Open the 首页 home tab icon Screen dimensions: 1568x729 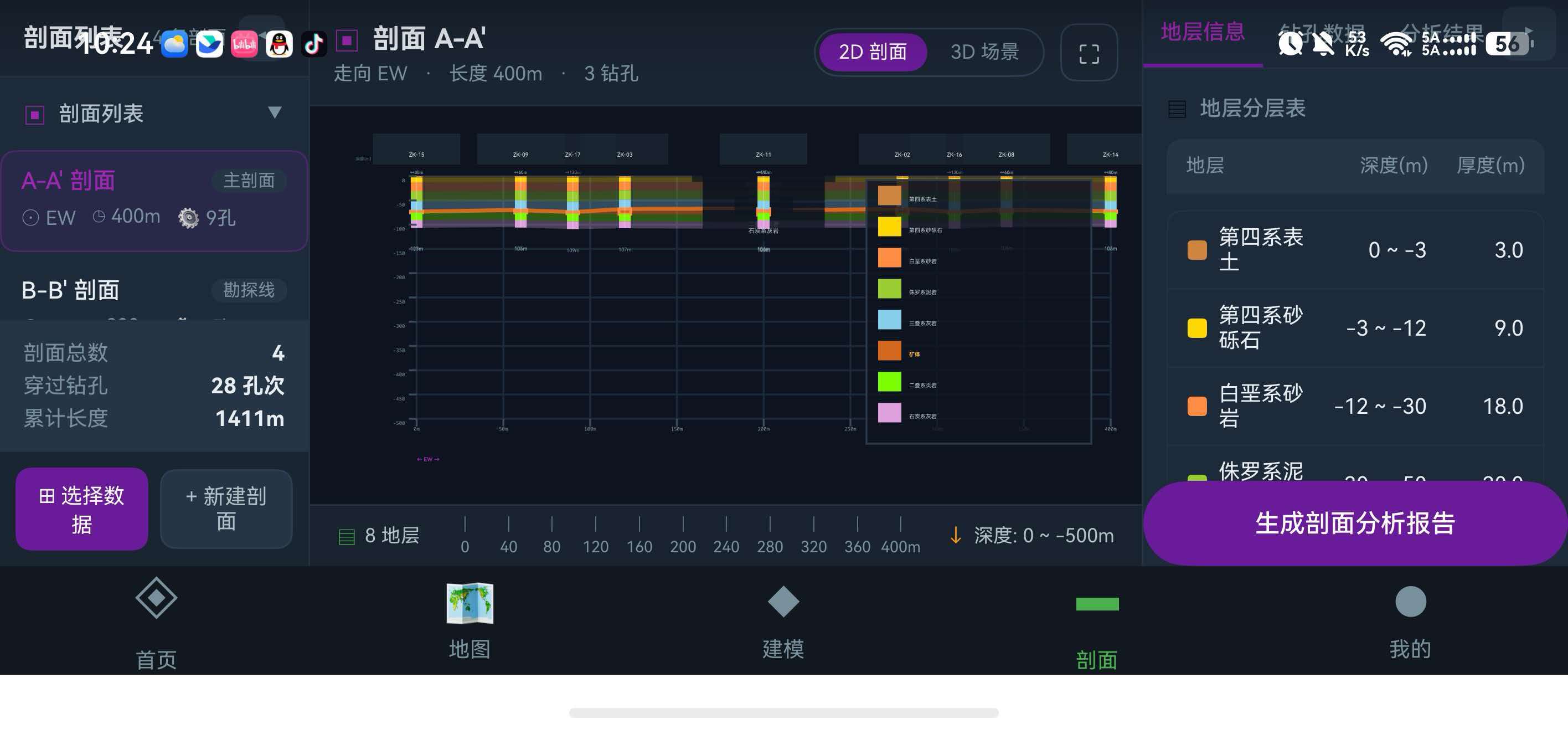(157, 598)
